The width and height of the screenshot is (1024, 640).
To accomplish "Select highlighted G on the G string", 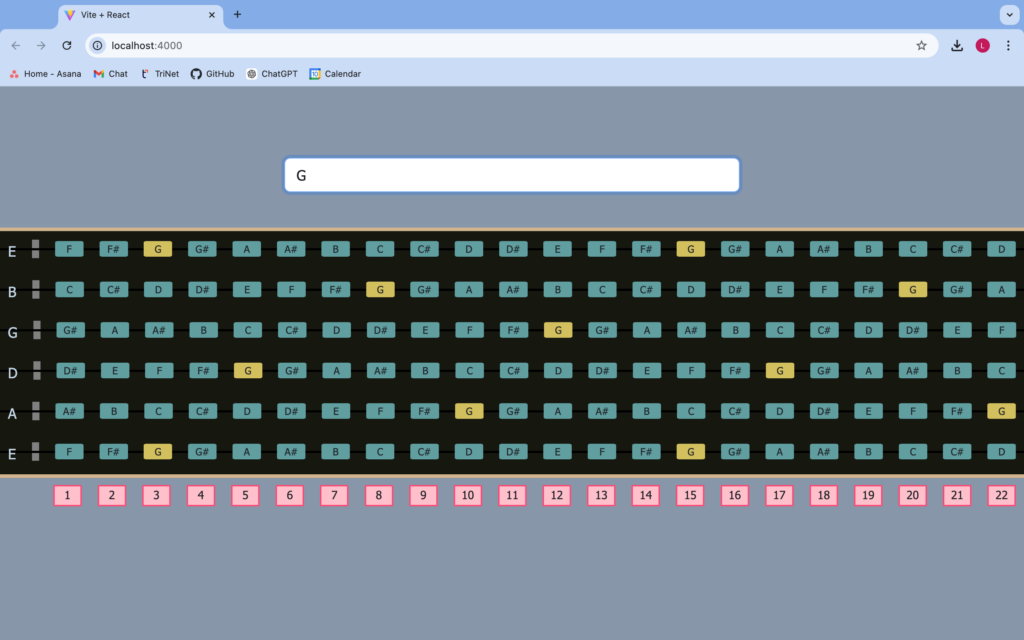I will coord(557,330).
